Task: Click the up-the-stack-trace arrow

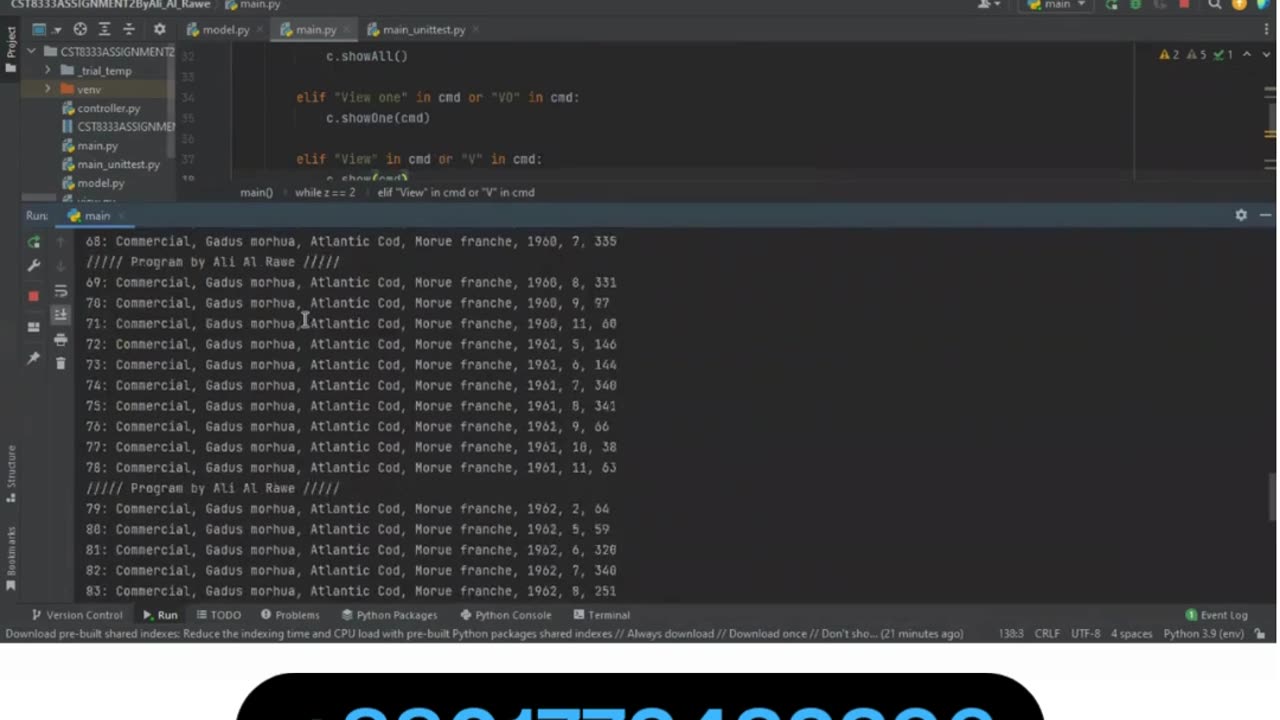Action: coord(61,242)
